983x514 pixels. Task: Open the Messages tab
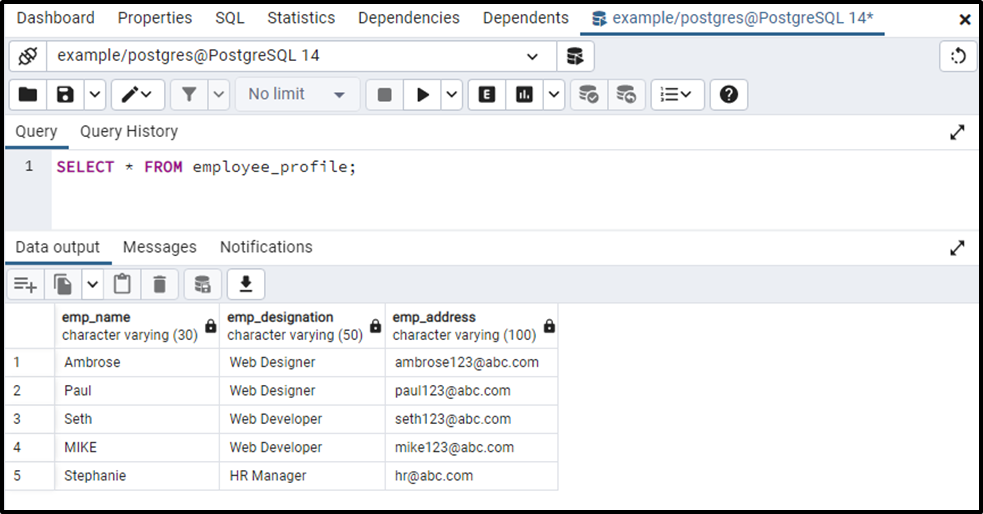click(159, 247)
